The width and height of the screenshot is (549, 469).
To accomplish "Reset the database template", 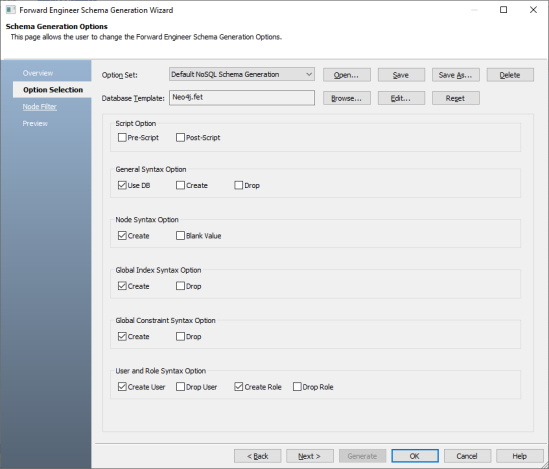I will pyautogui.click(x=456, y=98).
